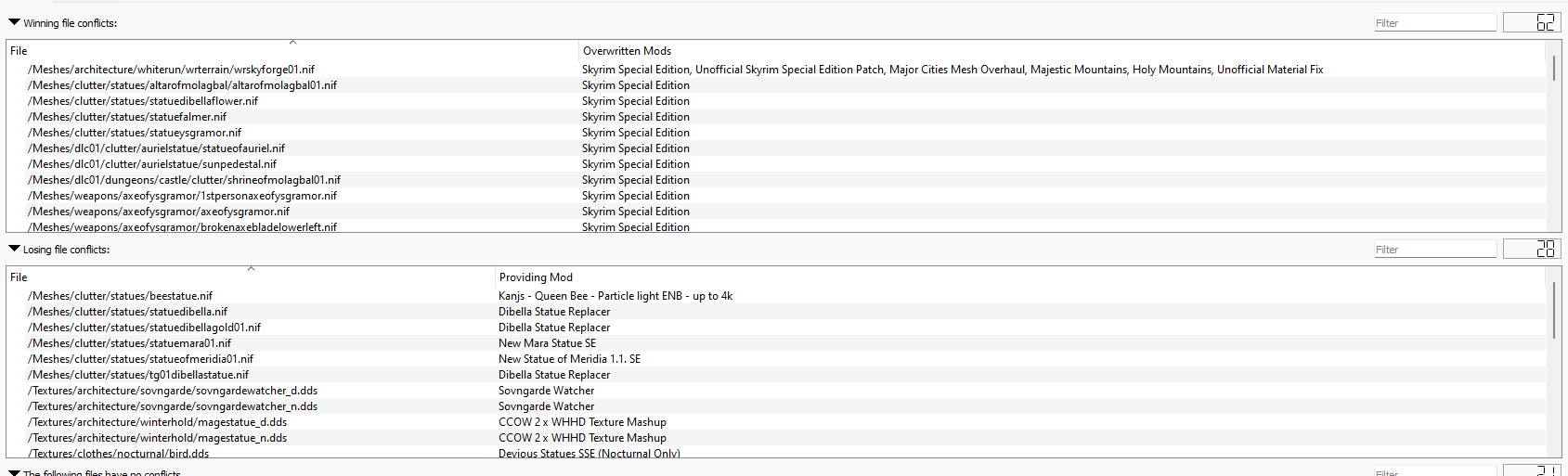The width and height of the screenshot is (1568, 476).
Task: Select the statuemara01.nif file row
Action: (776, 343)
